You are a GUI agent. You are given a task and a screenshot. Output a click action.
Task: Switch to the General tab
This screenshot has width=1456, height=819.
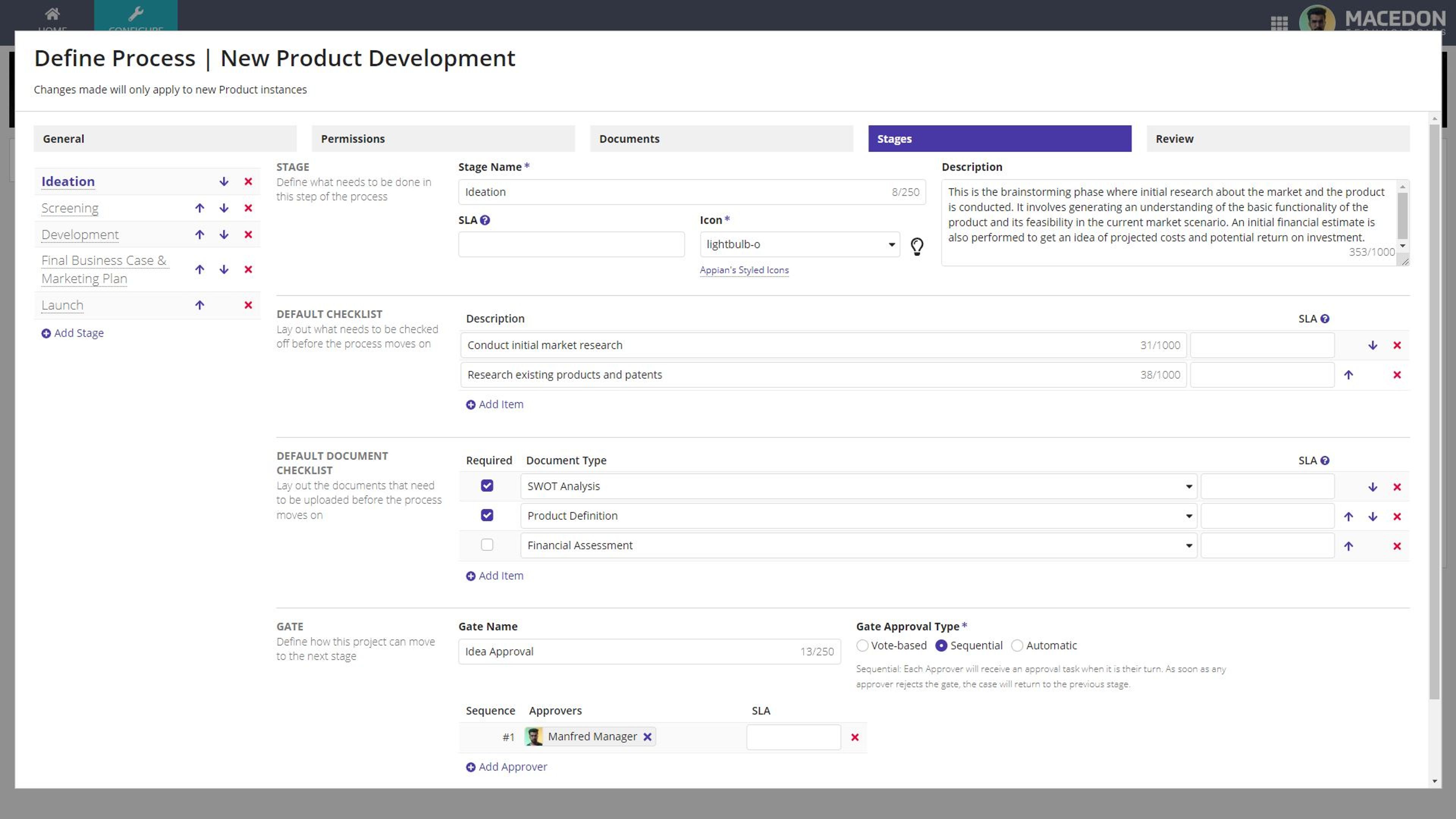pos(165,138)
